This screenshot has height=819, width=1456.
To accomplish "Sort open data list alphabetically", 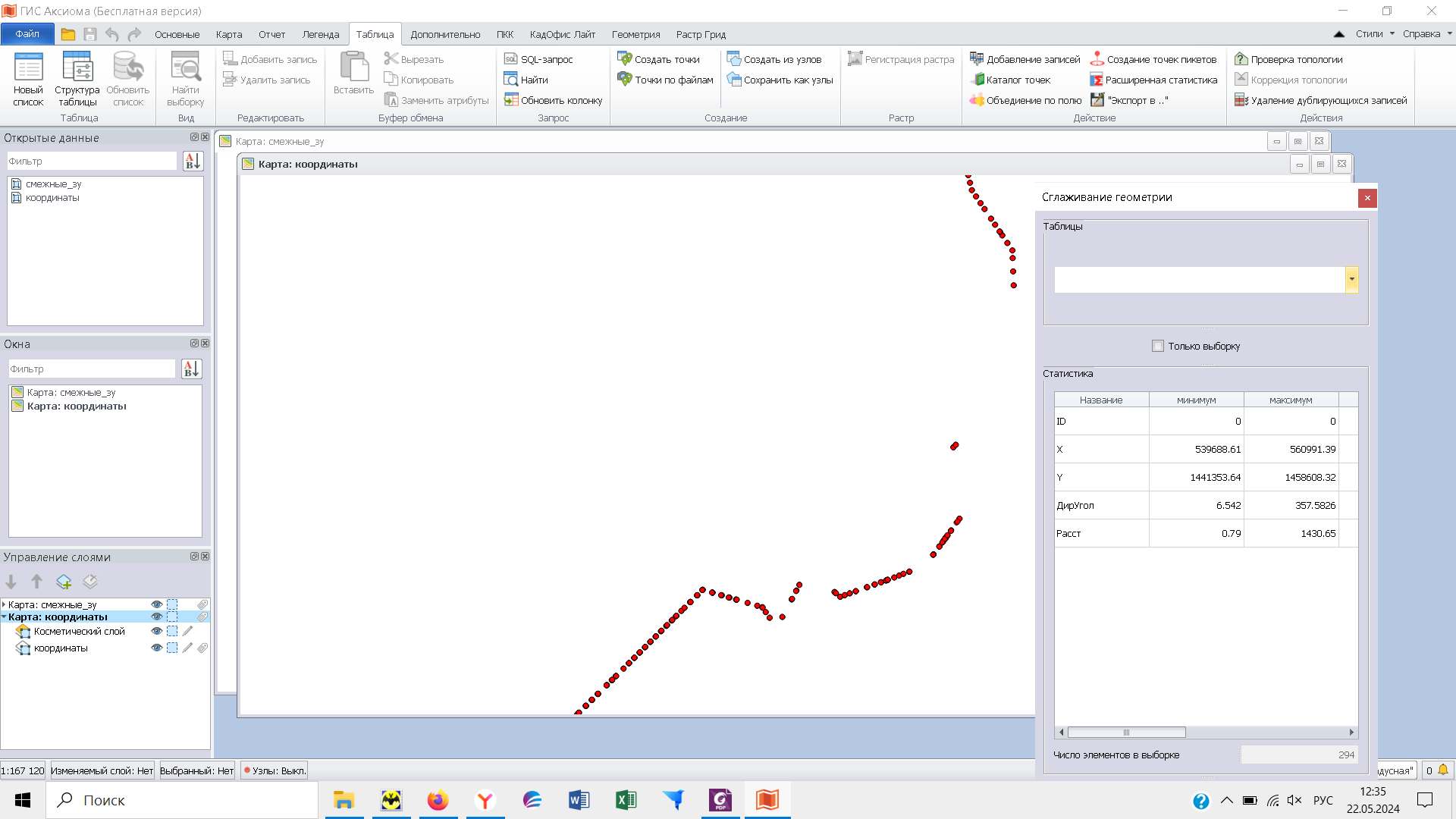I will 193,161.
